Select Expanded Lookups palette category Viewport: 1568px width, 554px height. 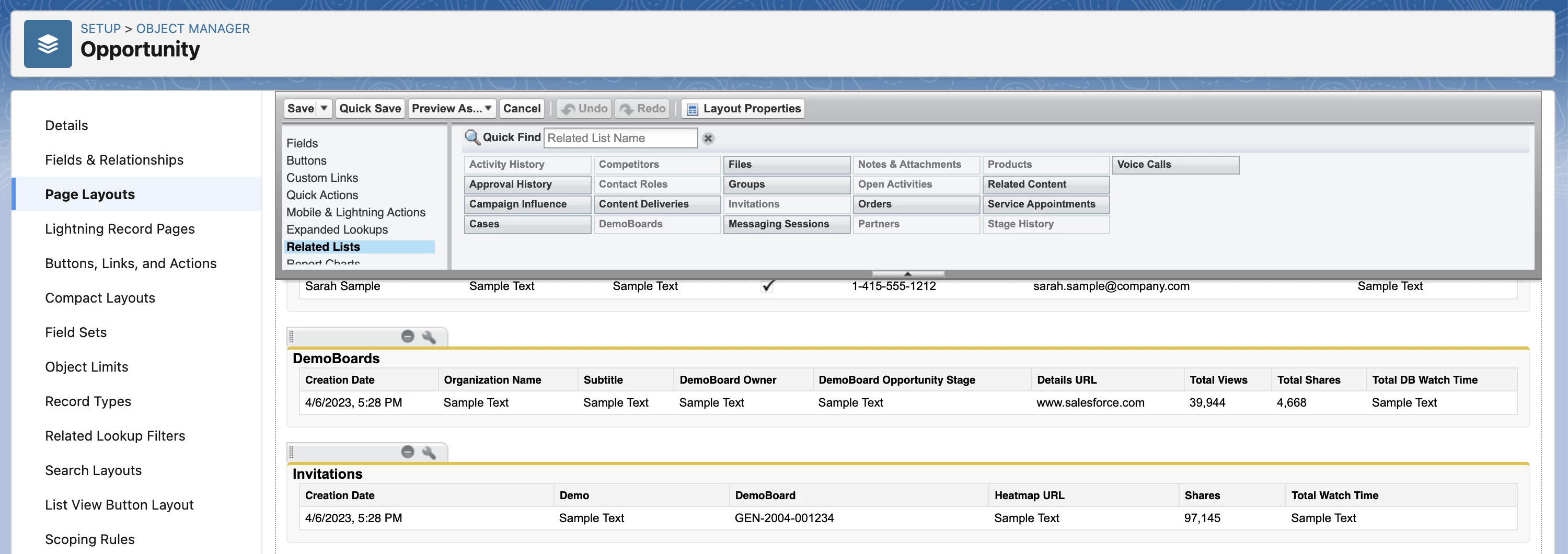(x=337, y=229)
